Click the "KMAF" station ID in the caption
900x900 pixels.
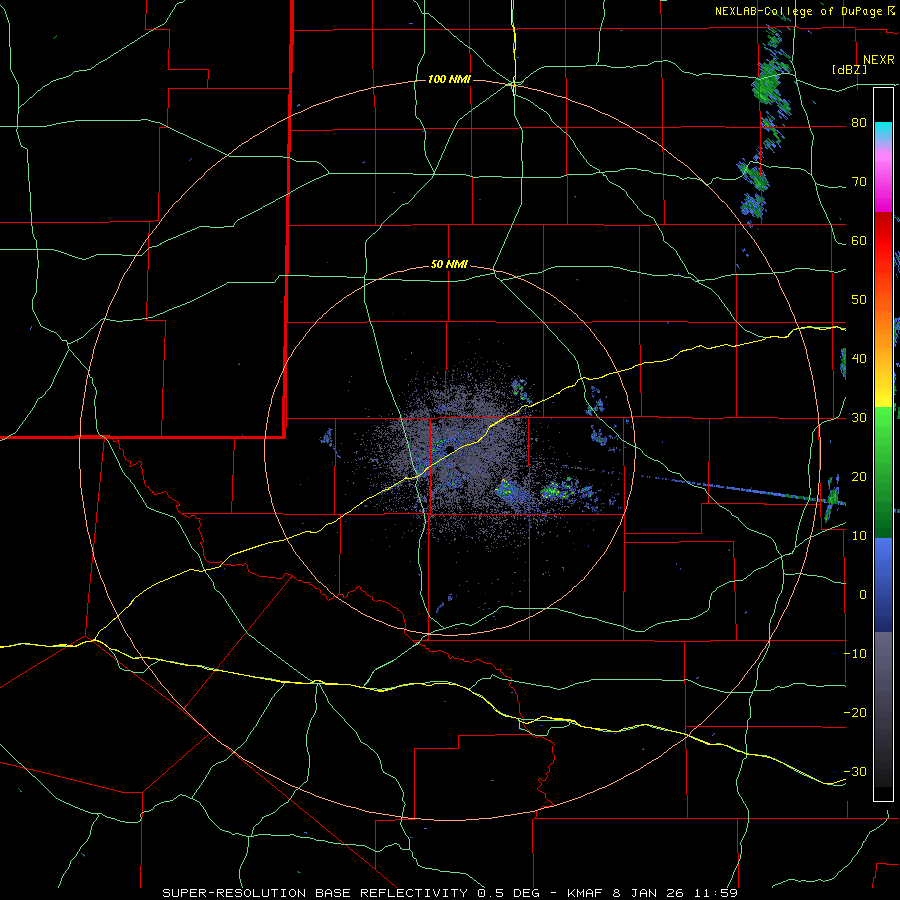(586, 893)
